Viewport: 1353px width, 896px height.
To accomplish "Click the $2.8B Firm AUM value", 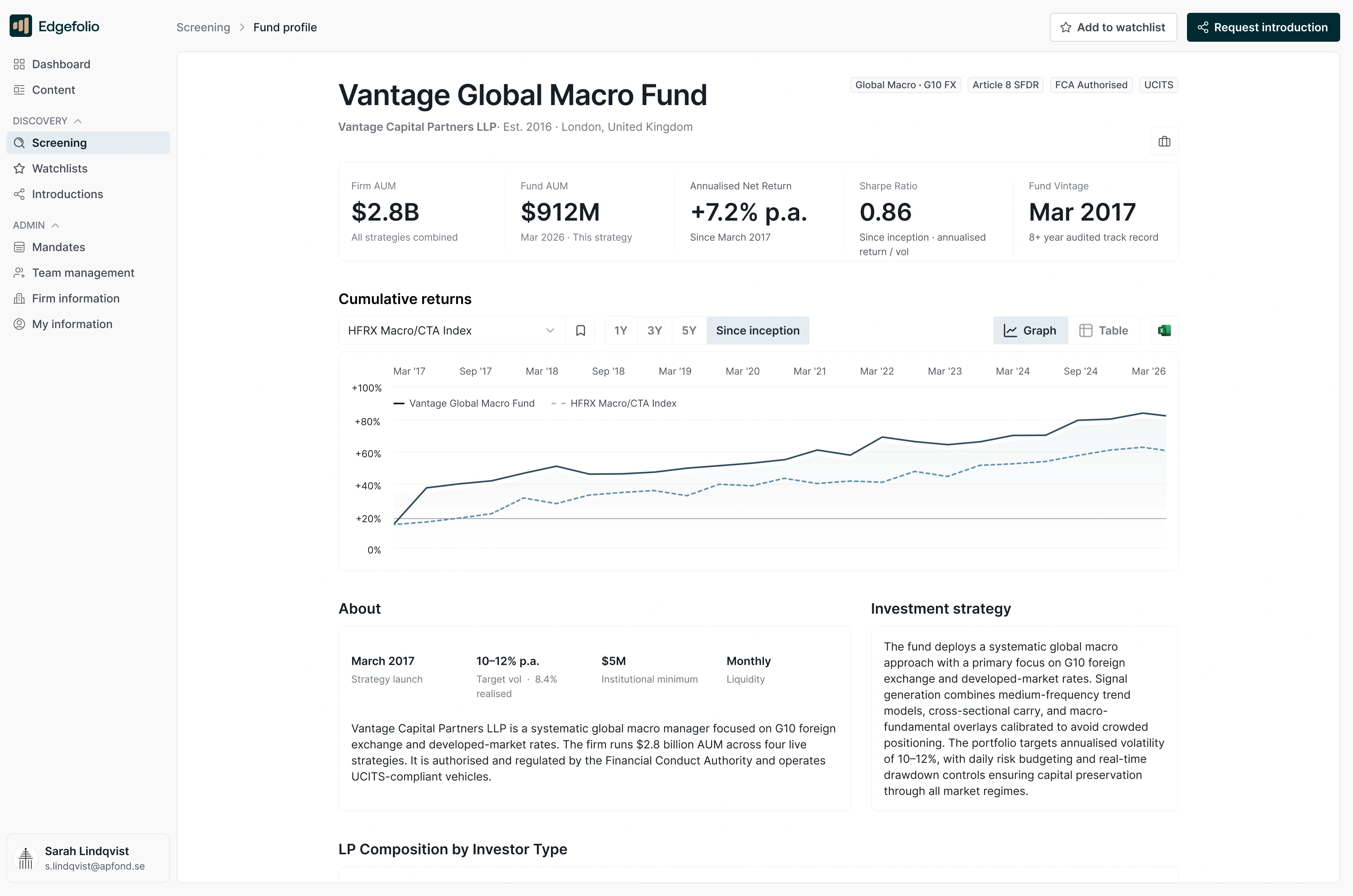I will click(385, 212).
